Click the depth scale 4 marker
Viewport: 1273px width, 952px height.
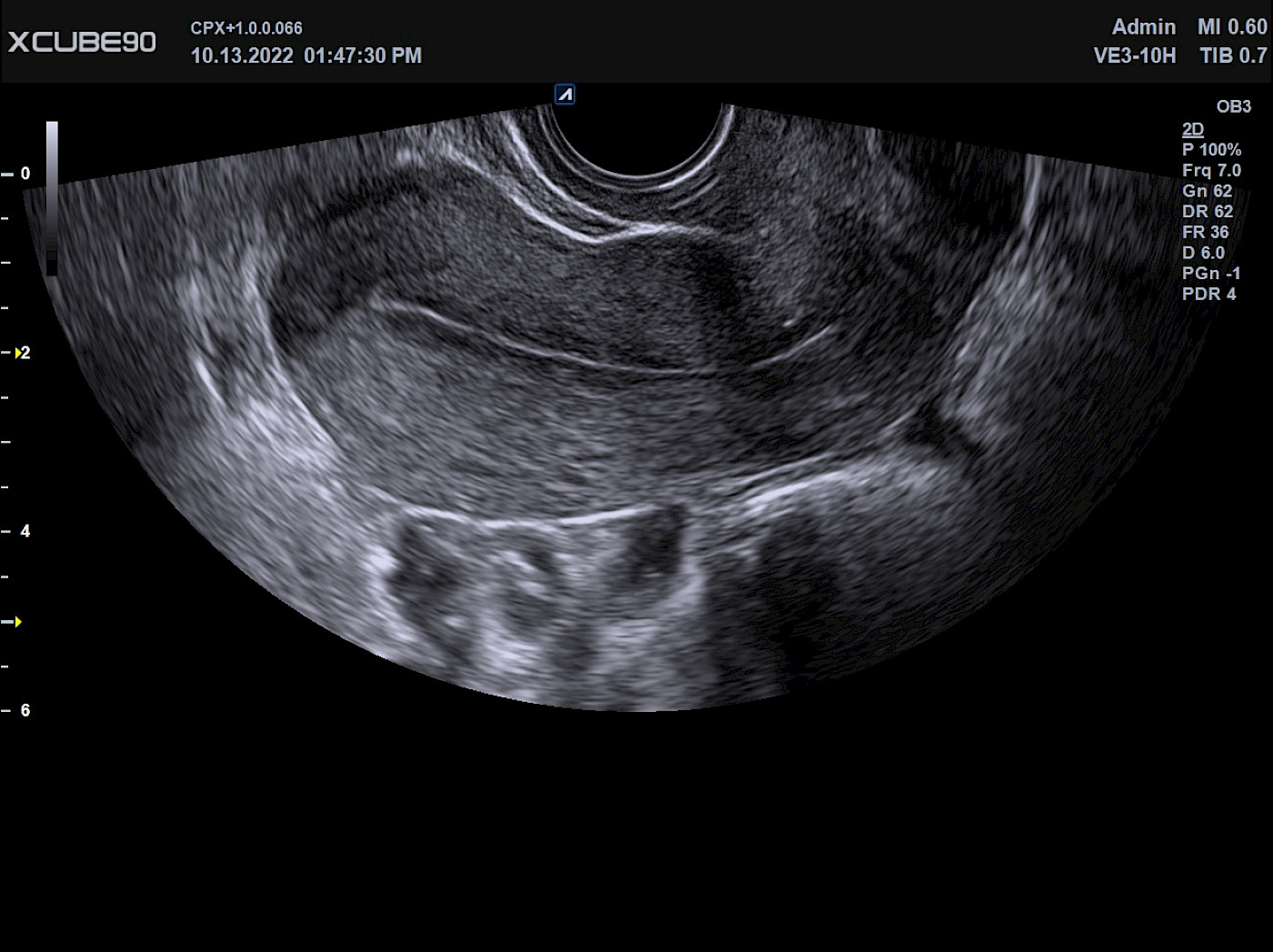click(25, 531)
